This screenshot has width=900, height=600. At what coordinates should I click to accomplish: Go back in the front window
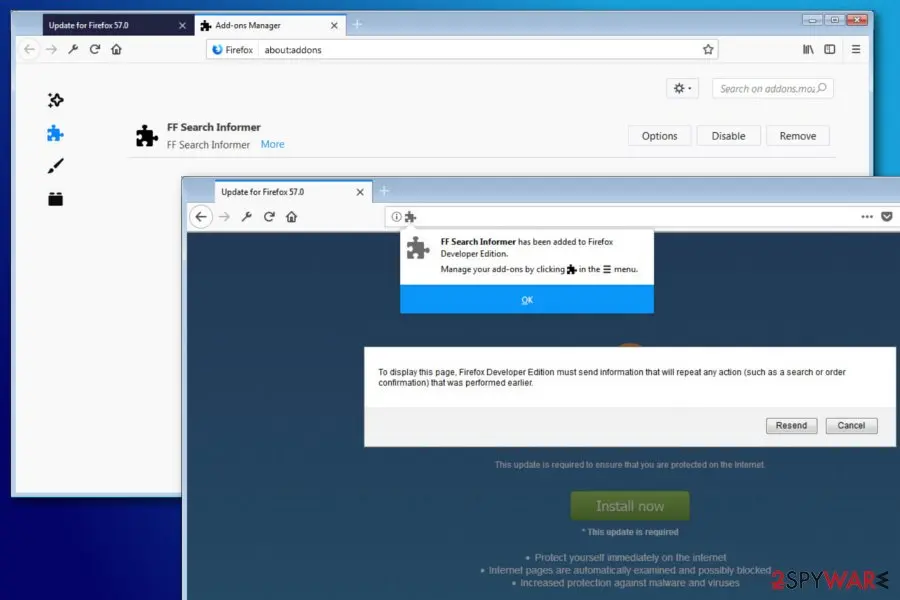pyautogui.click(x=201, y=216)
